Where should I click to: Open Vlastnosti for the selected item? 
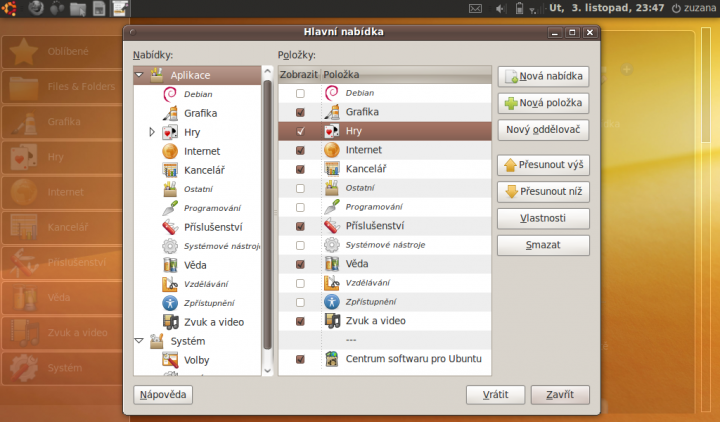(x=543, y=219)
